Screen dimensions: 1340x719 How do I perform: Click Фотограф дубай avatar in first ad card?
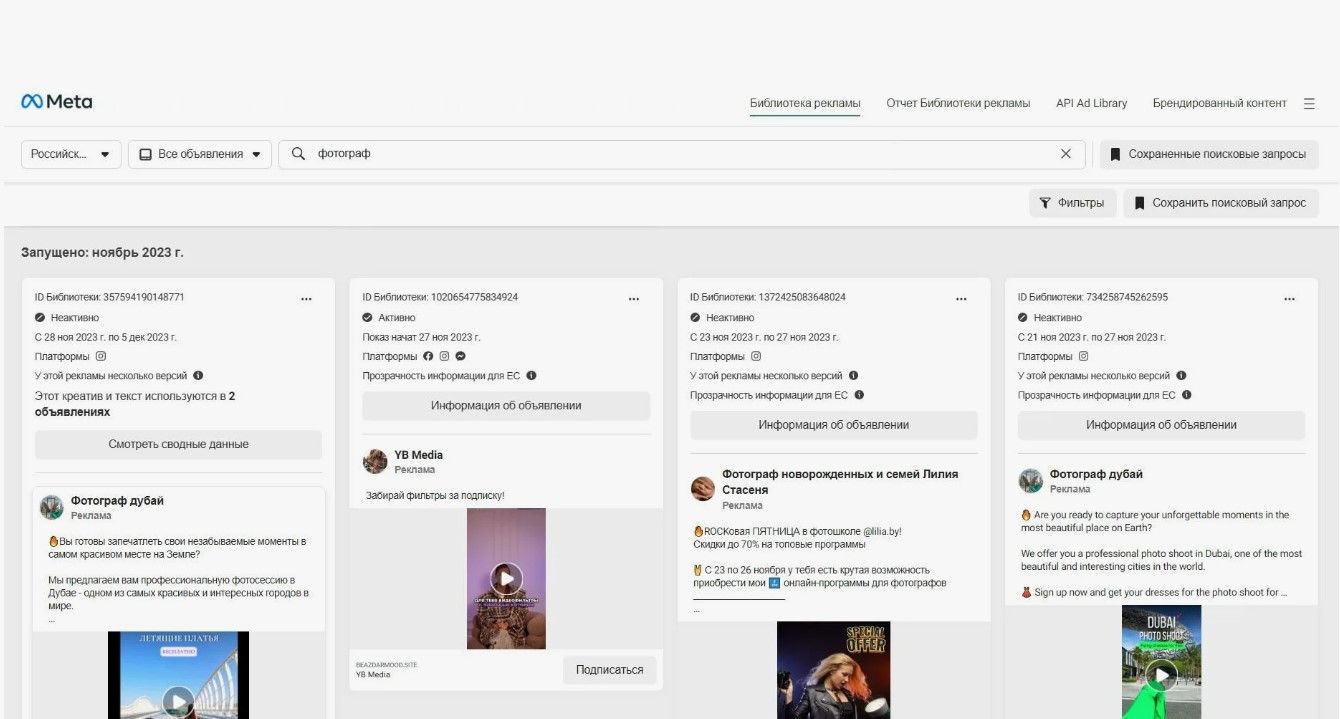(52, 507)
